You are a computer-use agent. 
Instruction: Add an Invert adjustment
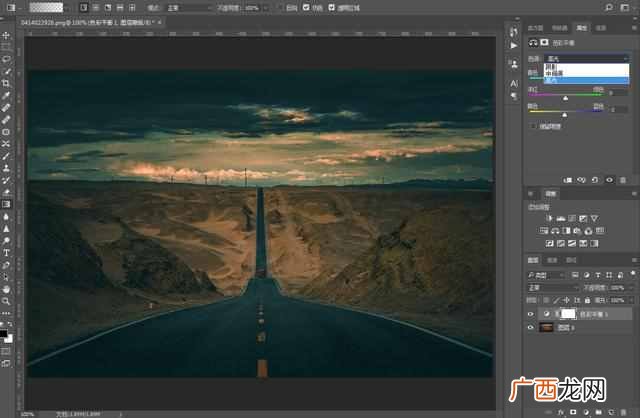[x=549, y=243]
